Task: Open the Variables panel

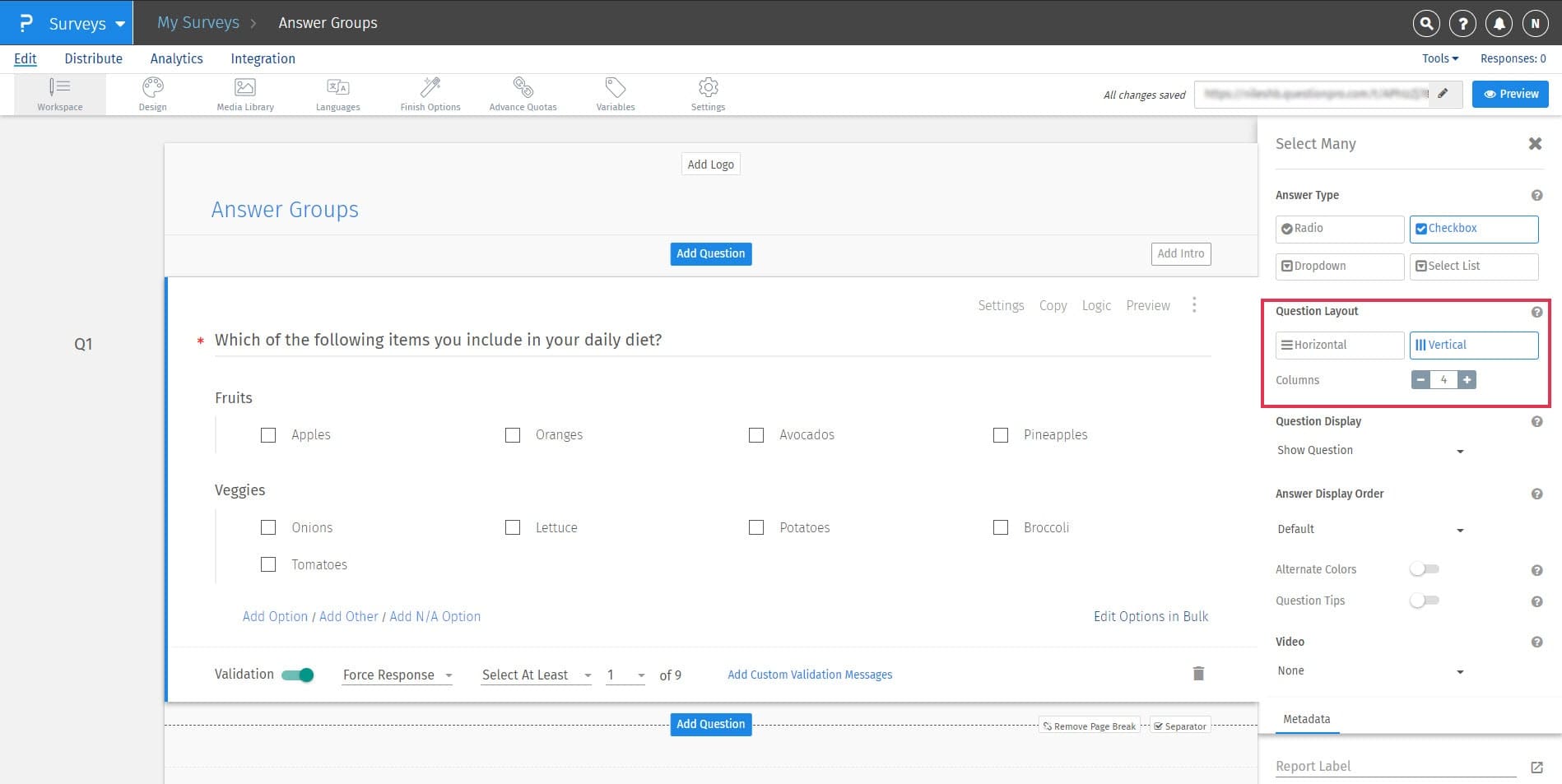Action: [x=615, y=93]
